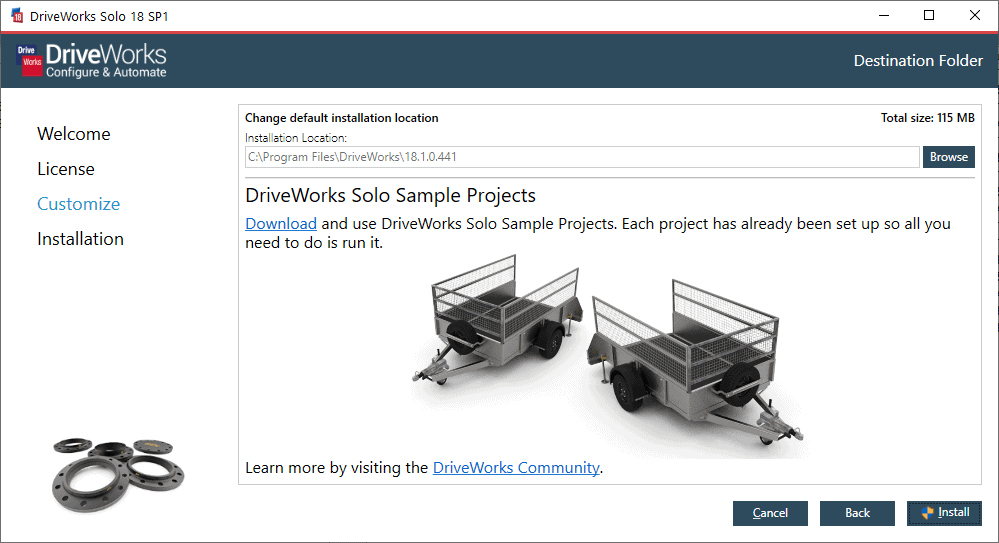Click the flanges image in the sidebar

[x=118, y=474]
